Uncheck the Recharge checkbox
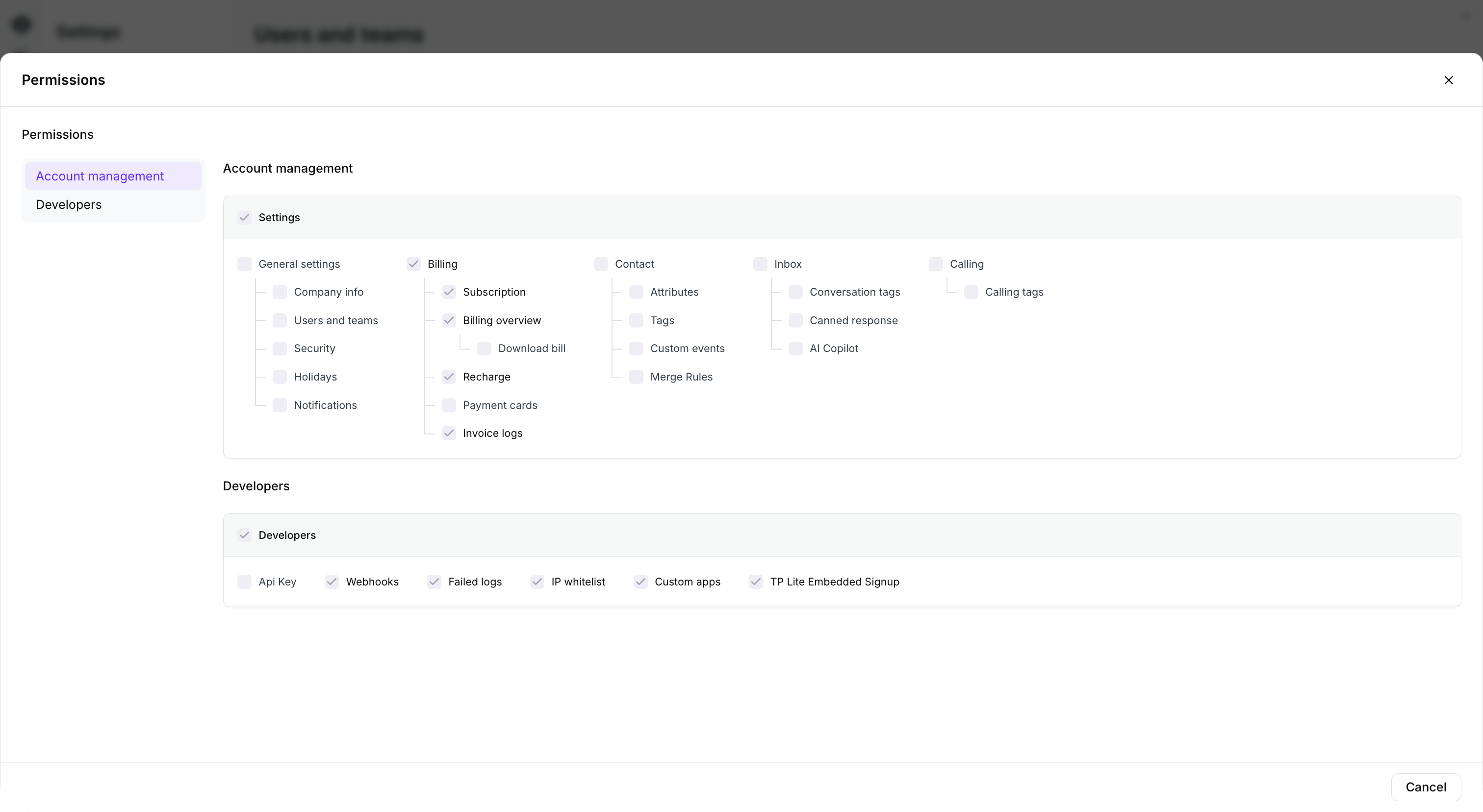Screen dimensions: 1483x812 pyautogui.click(x=448, y=377)
